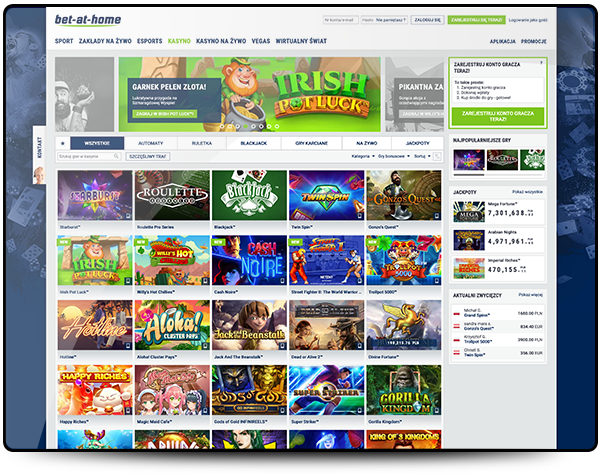The width and height of the screenshot is (600, 474).
Task: Select the Gry karciane tab
Action: [x=311, y=143]
